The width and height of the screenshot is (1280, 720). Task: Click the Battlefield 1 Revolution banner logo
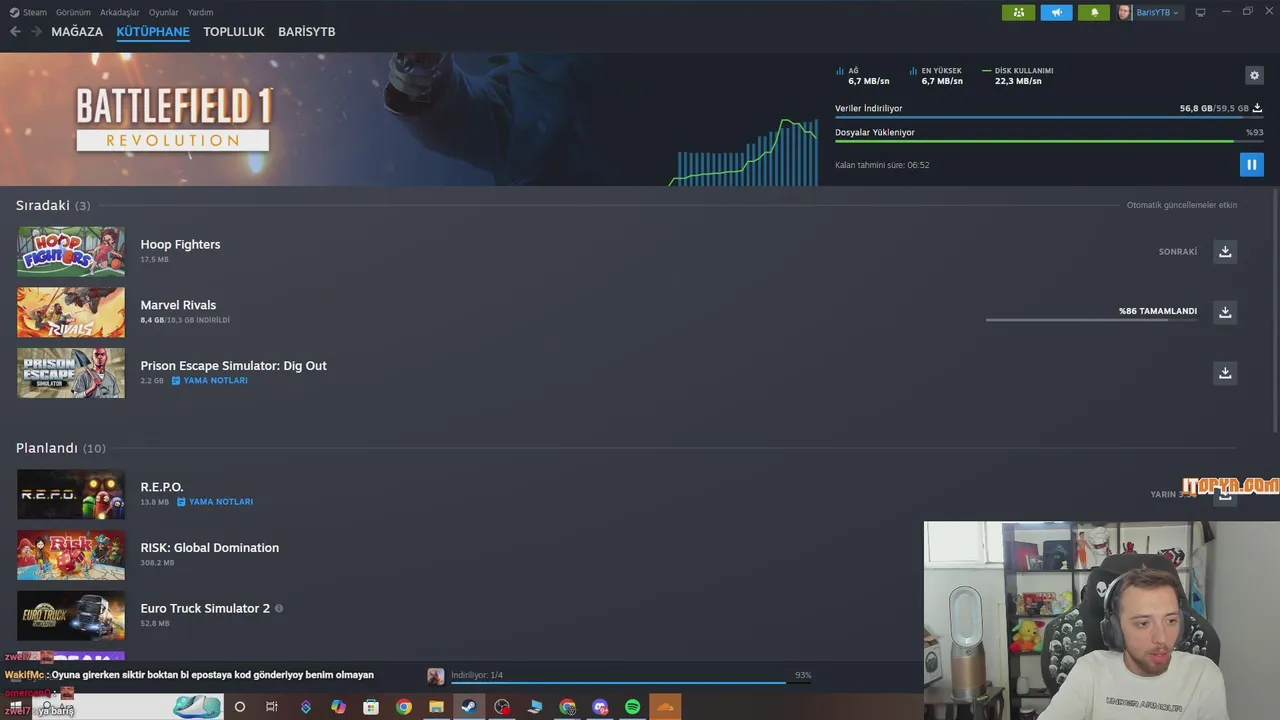click(x=173, y=119)
